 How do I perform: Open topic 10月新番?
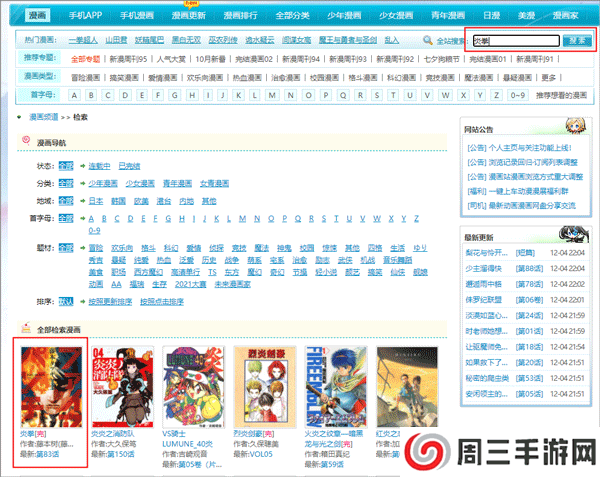point(210,59)
